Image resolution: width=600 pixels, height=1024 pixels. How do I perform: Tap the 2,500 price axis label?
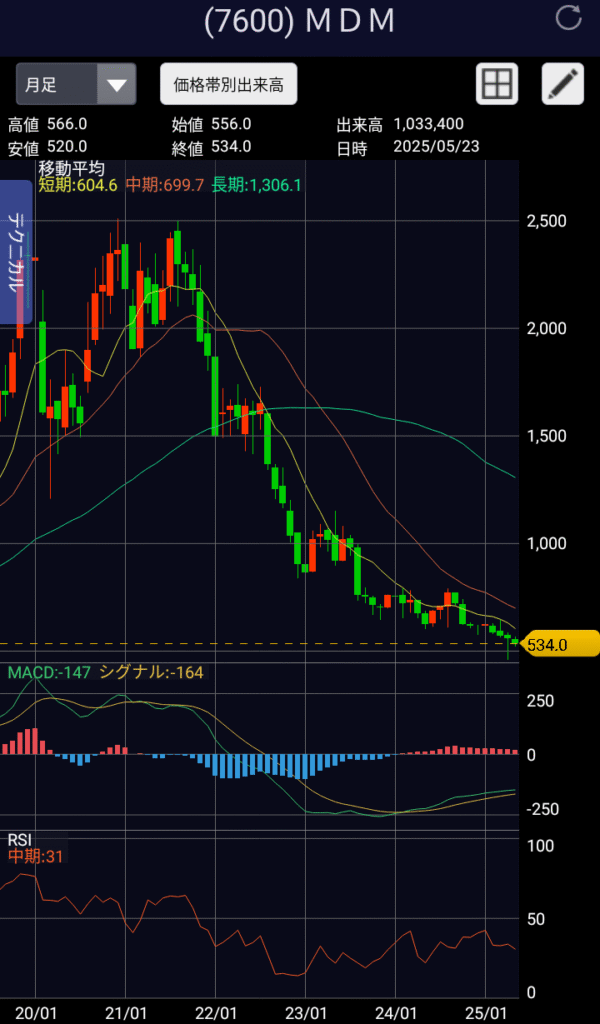tap(546, 221)
